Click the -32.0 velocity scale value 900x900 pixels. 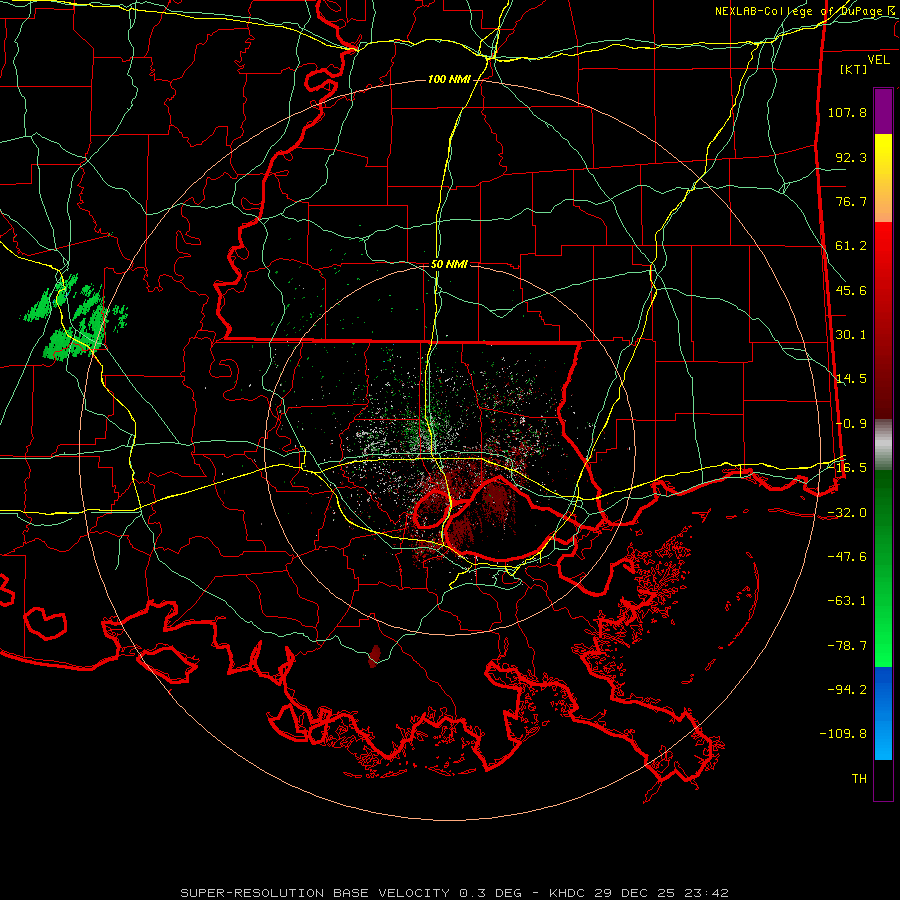[847, 513]
